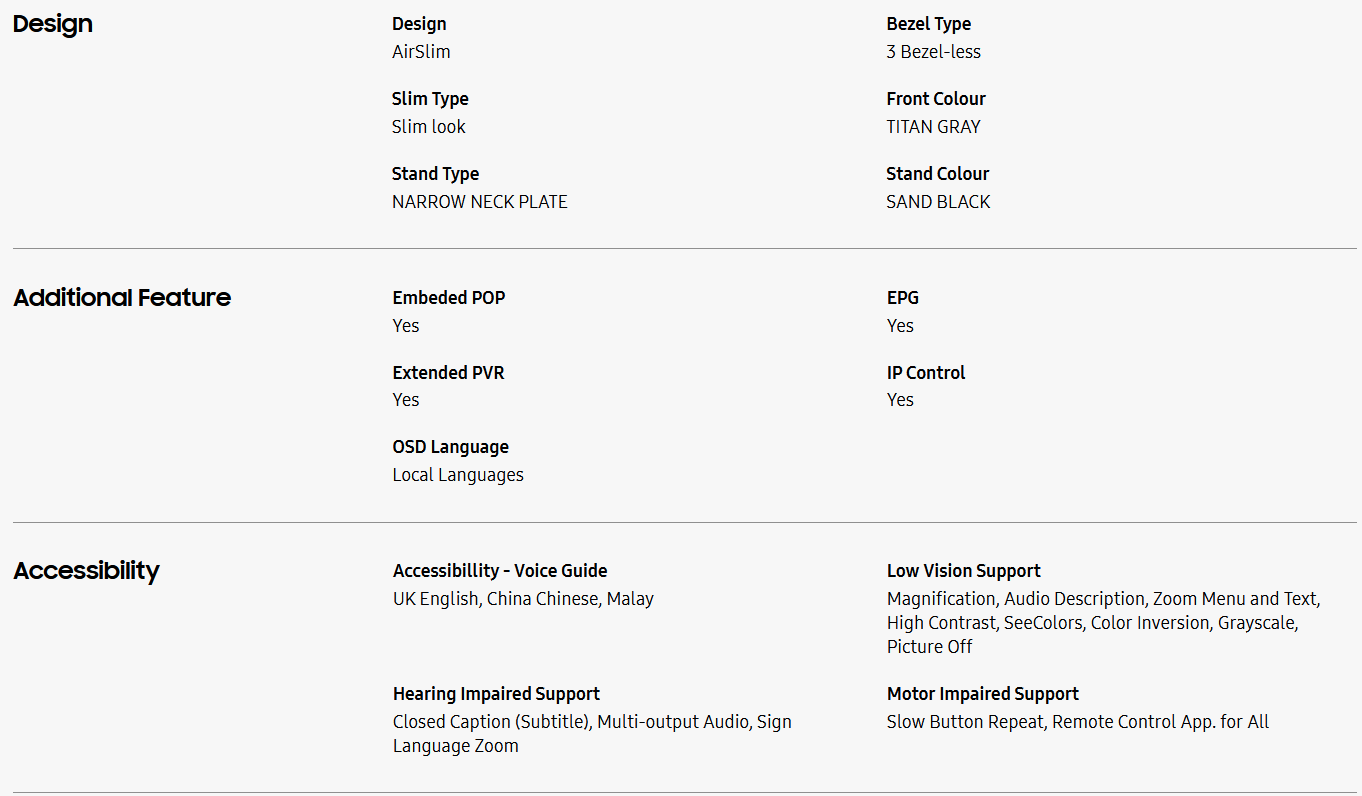Click the NARROW NECK PLATE text

(x=479, y=202)
